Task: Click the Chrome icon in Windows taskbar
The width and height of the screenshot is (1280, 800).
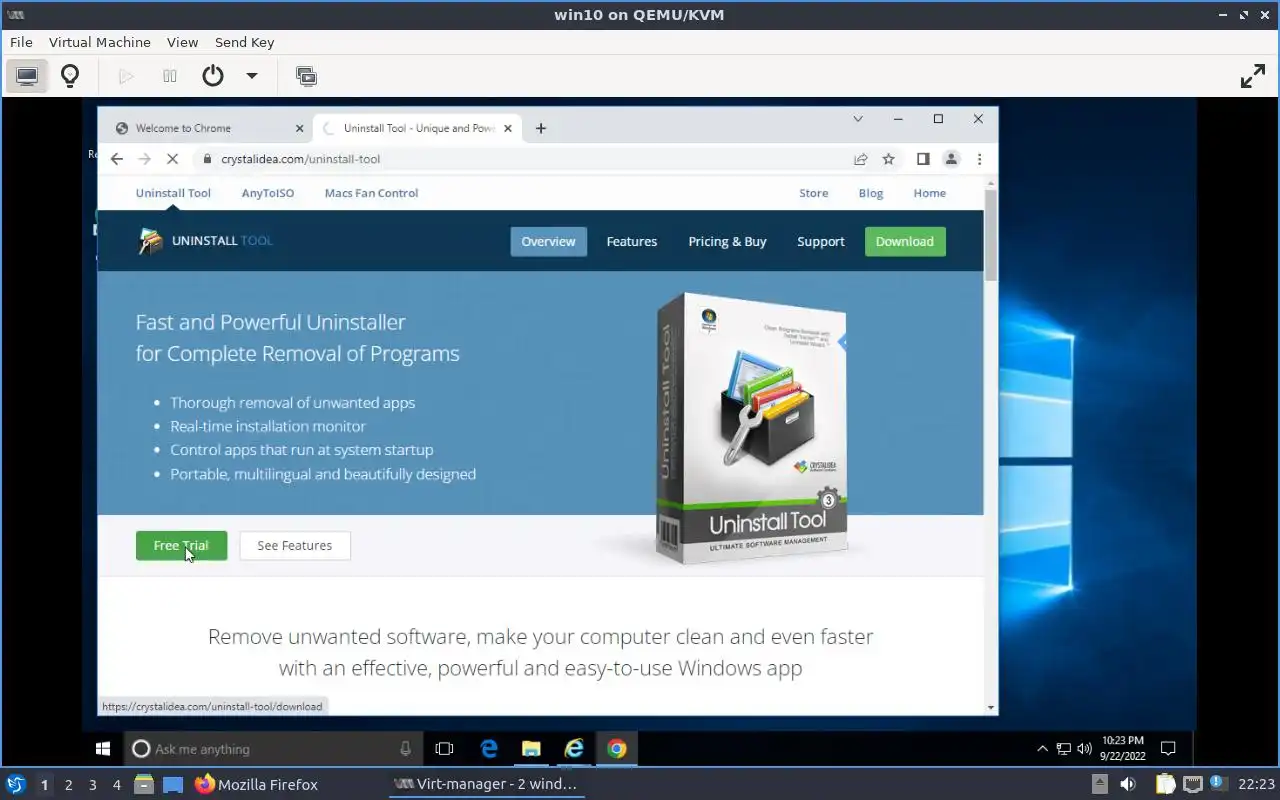Action: click(617, 748)
